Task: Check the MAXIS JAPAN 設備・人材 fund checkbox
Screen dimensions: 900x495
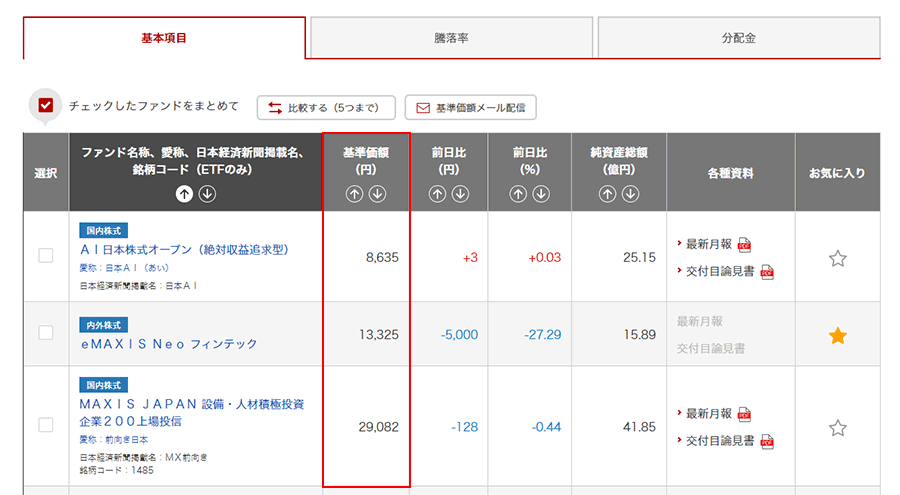Action: (45, 425)
